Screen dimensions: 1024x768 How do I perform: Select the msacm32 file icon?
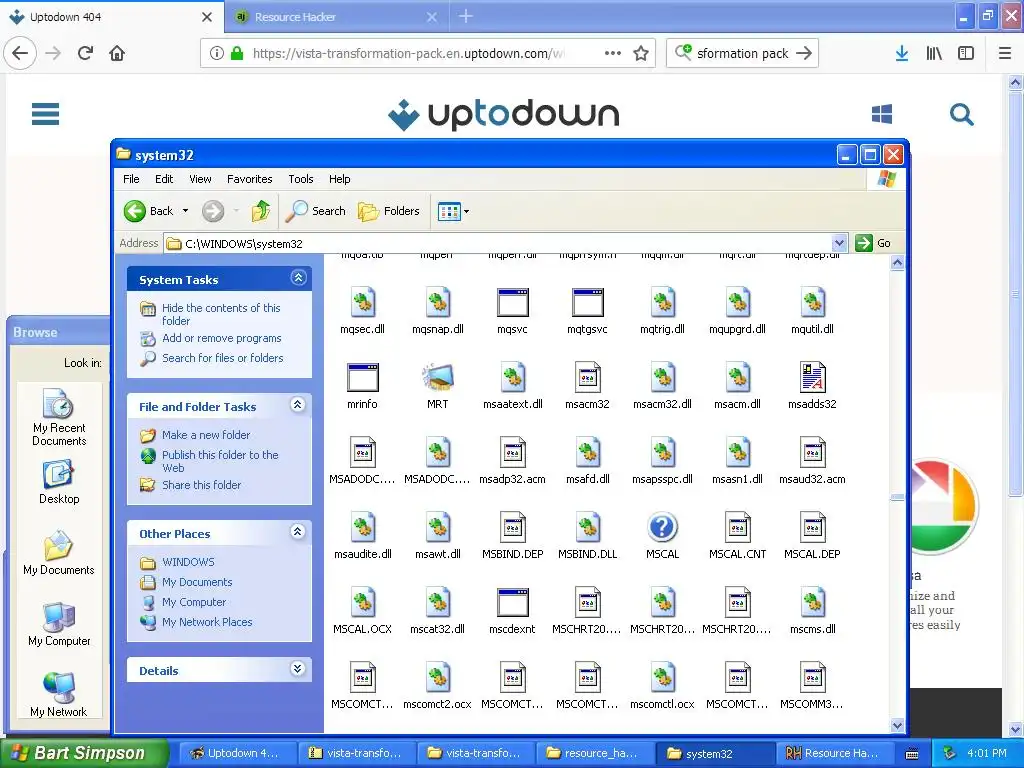(588, 377)
